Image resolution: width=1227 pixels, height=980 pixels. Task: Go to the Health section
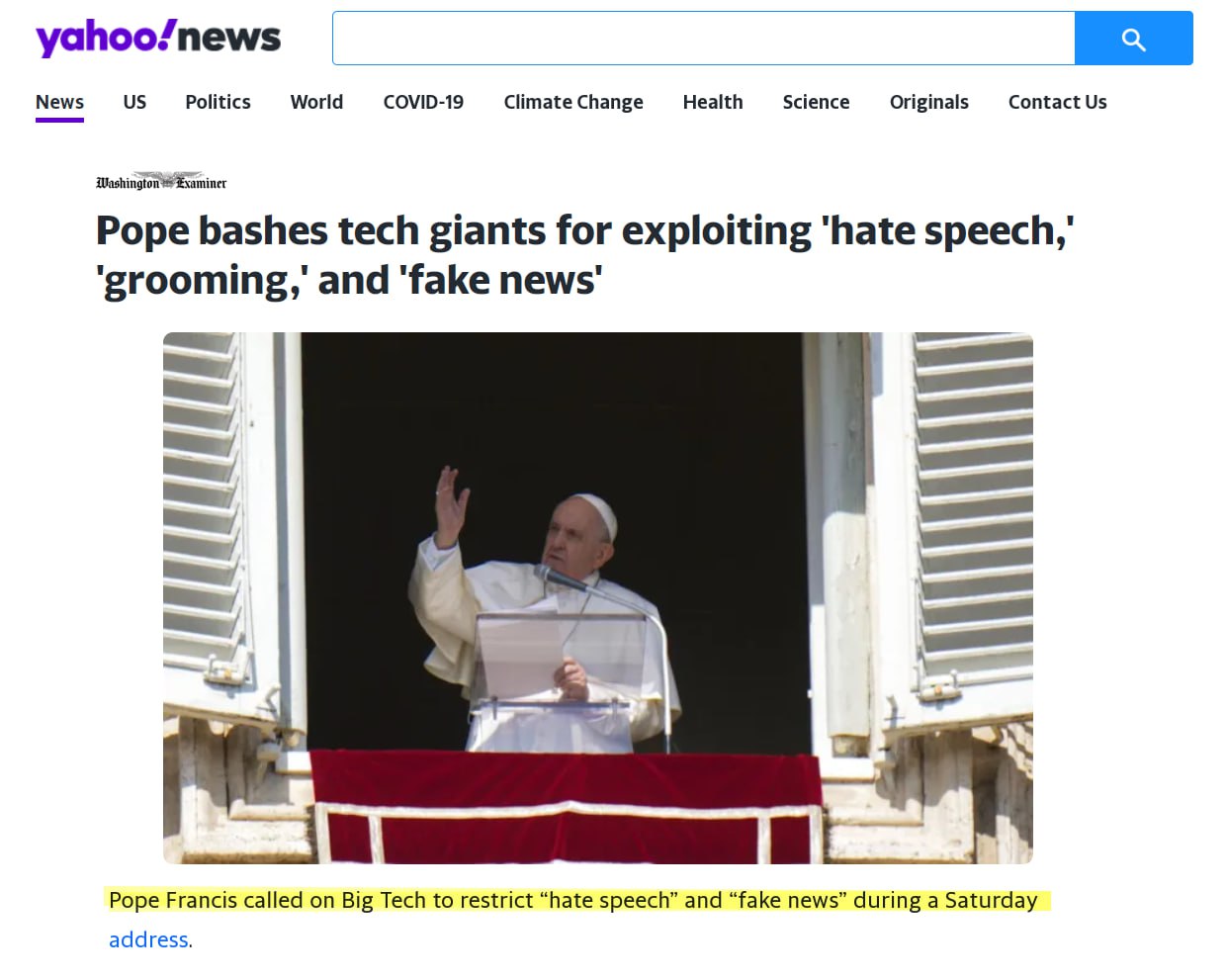coord(713,102)
